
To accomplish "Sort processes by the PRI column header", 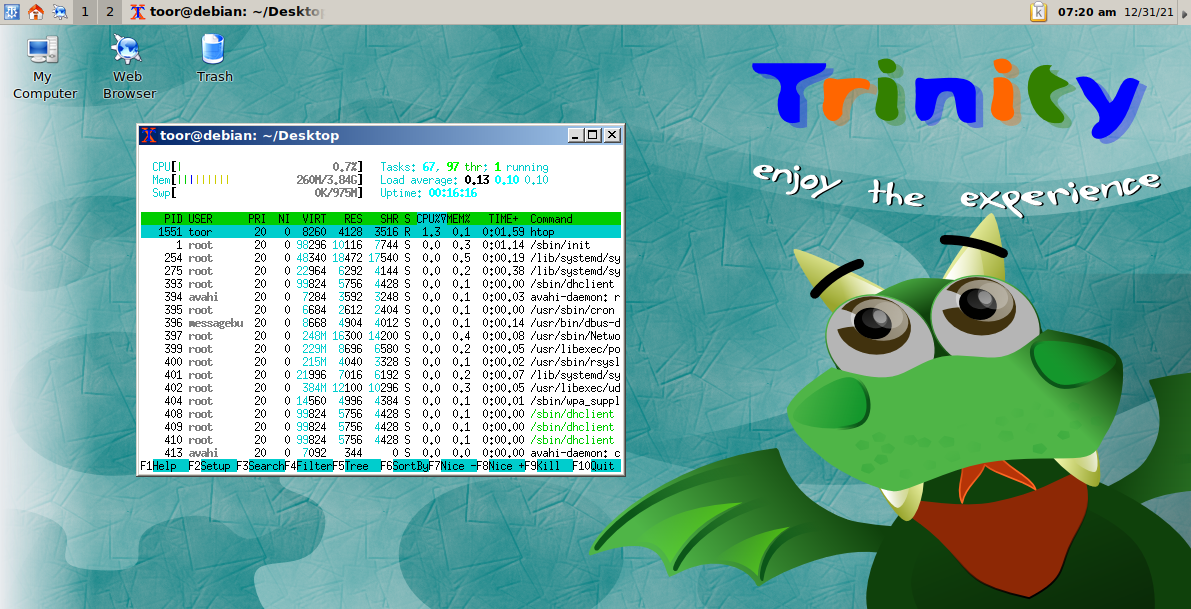I will coord(257,219).
